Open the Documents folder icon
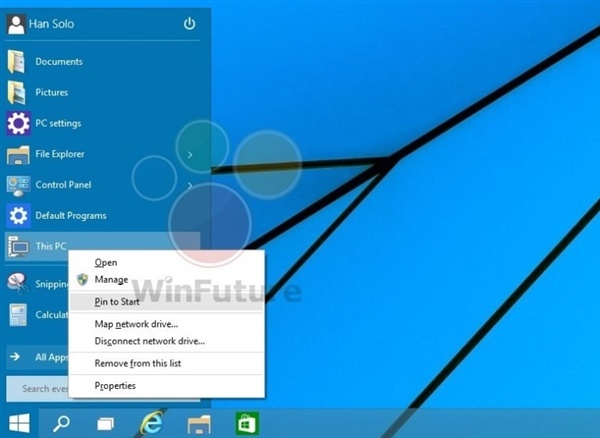The height and width of the screenshot is (438, 600). click(16, 62)
